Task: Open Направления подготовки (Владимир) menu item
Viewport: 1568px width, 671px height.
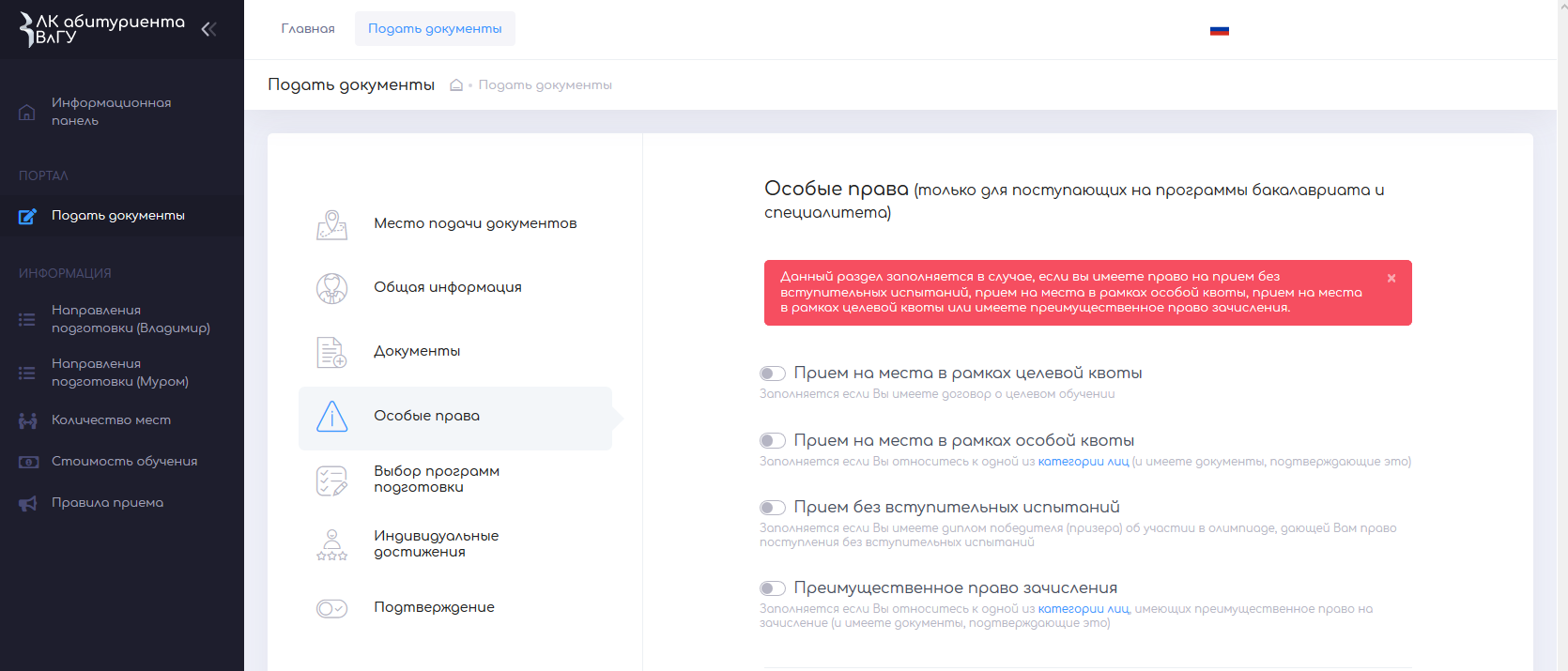Action: click(122, 319)
